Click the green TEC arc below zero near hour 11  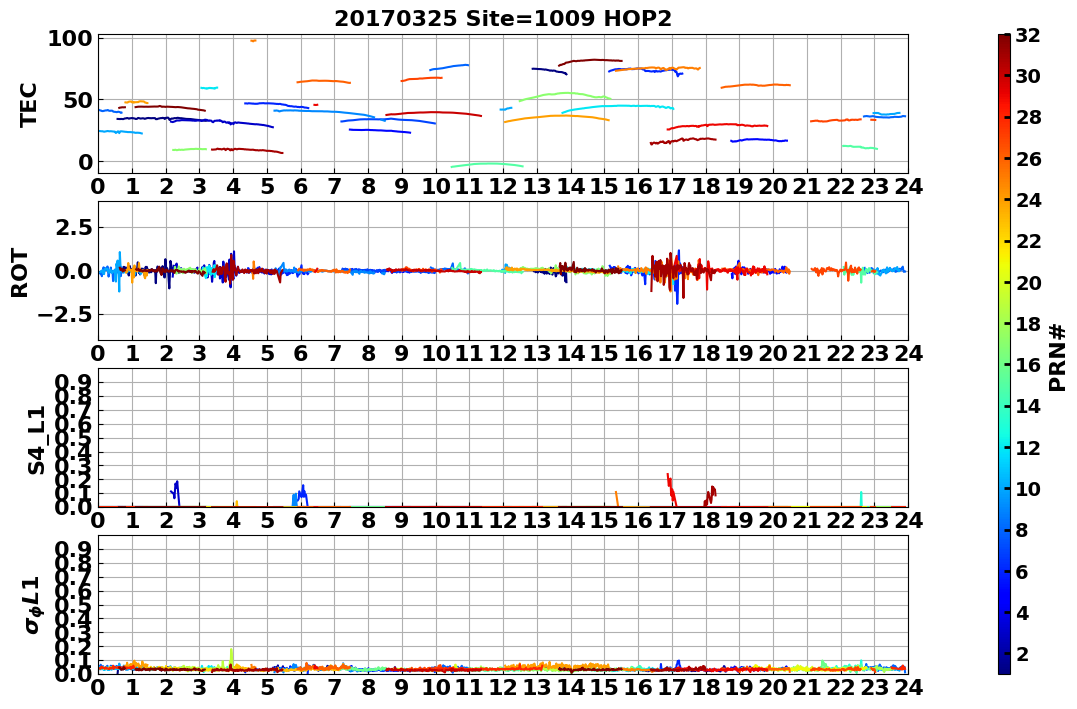(x=487, y=165)
